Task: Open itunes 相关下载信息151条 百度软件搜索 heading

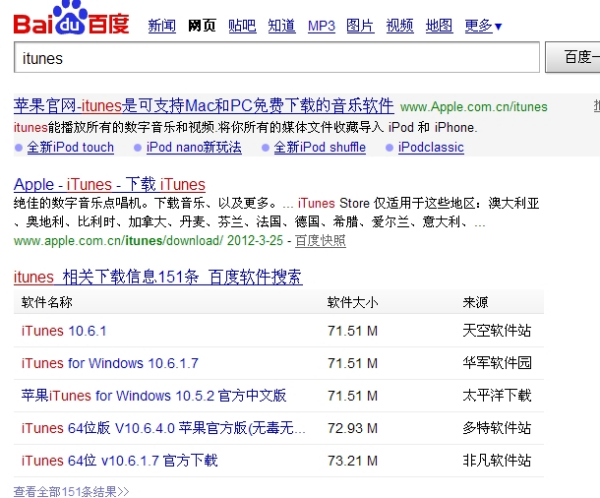Action: [x=158, y=277]
